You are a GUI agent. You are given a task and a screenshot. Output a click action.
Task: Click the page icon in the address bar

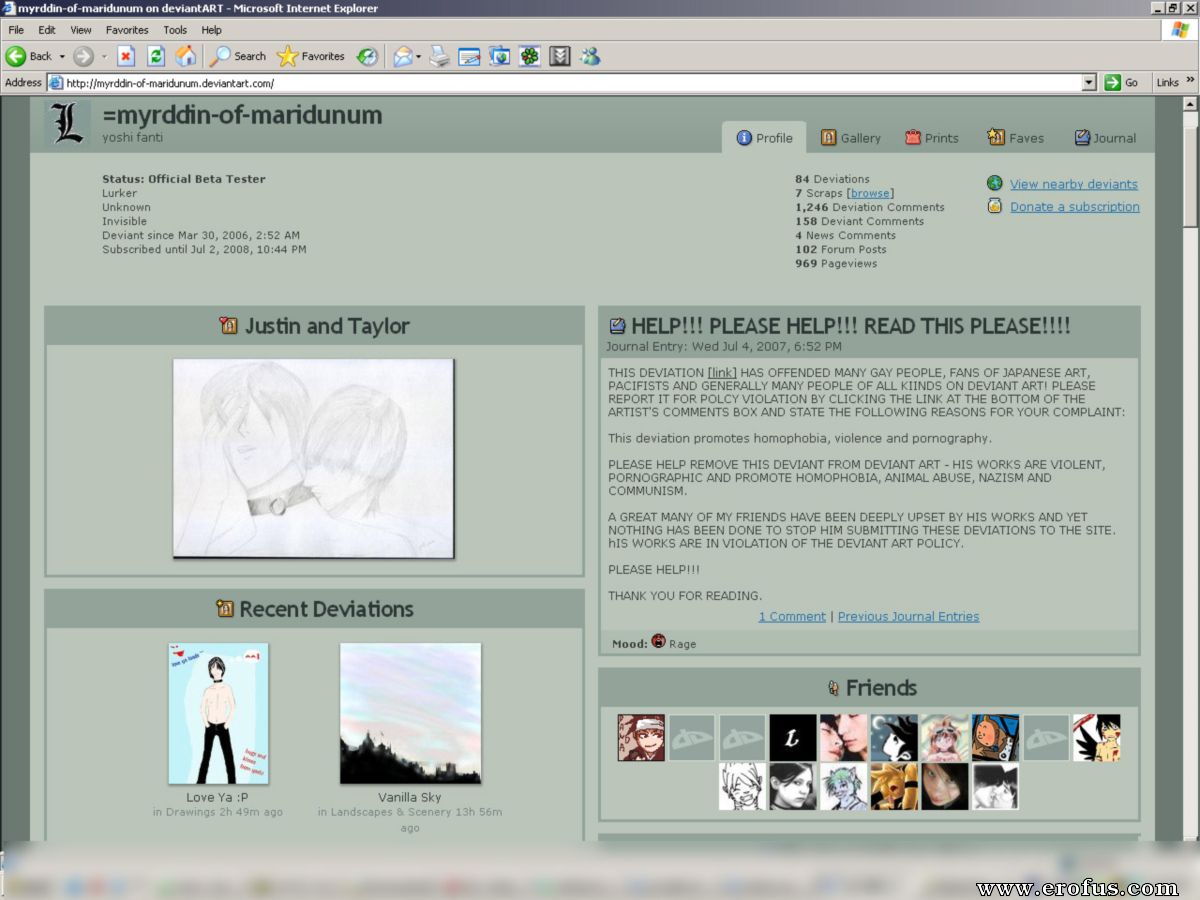pos(56,83)
